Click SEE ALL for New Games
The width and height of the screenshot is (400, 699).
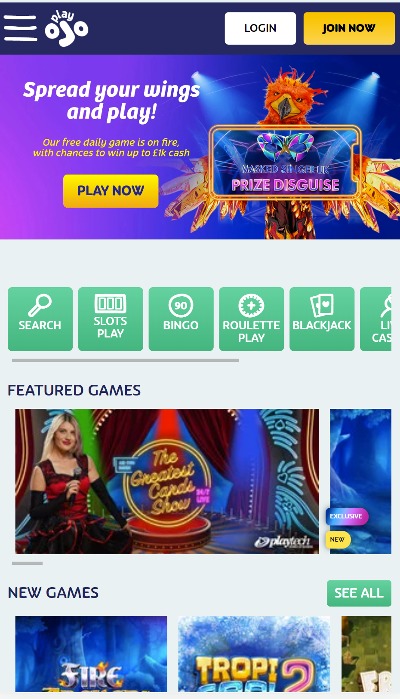[359, 593]
